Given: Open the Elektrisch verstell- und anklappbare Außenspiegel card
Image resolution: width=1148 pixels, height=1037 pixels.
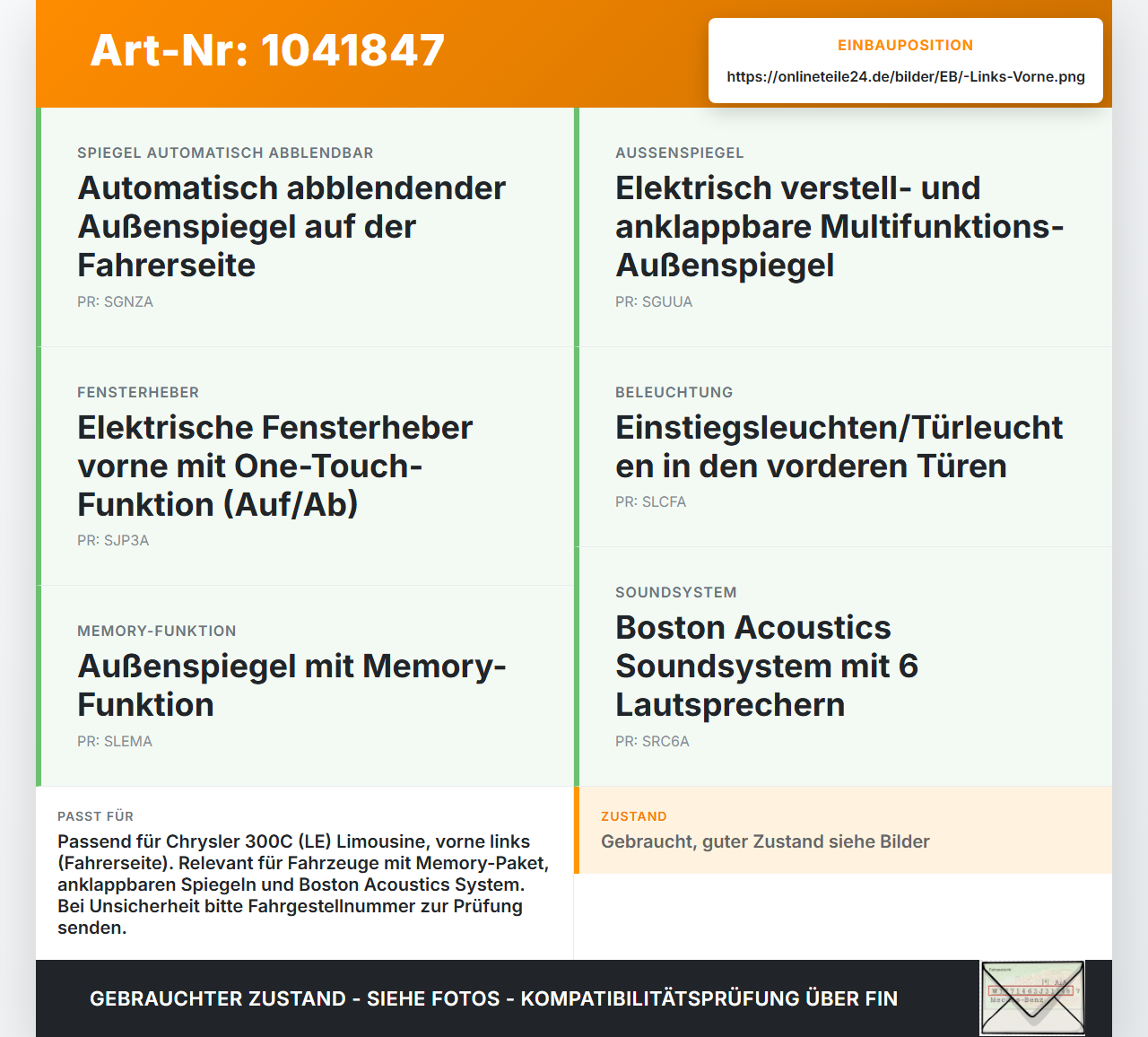Looking at the screenshot, I should (843, 227).
